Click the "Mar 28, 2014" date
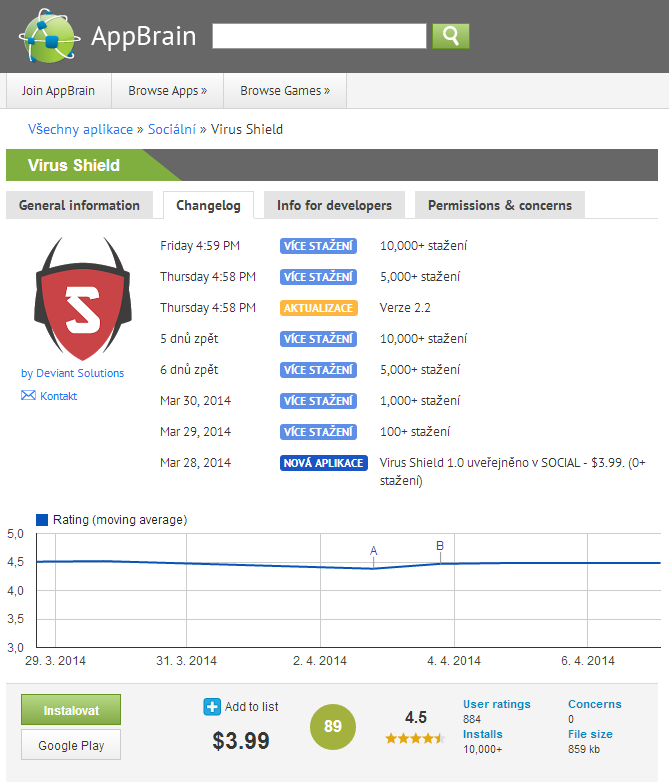 point(196,463)
